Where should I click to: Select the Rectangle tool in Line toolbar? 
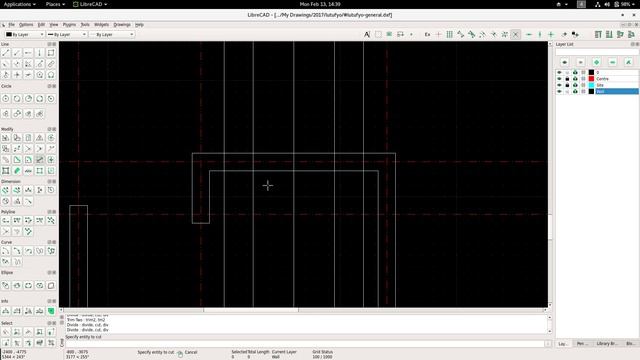point(51,53)
